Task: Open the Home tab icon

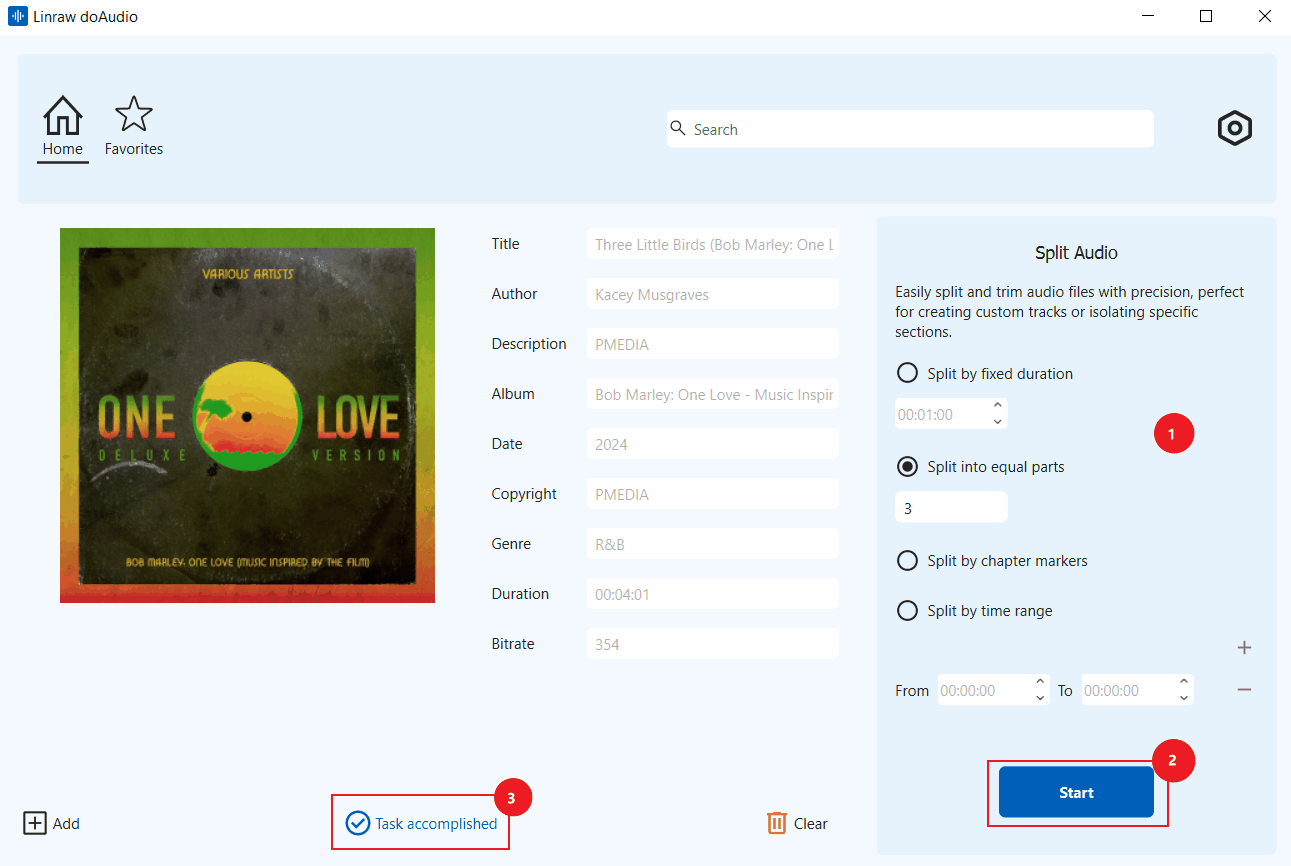Action: pos(62,116)
